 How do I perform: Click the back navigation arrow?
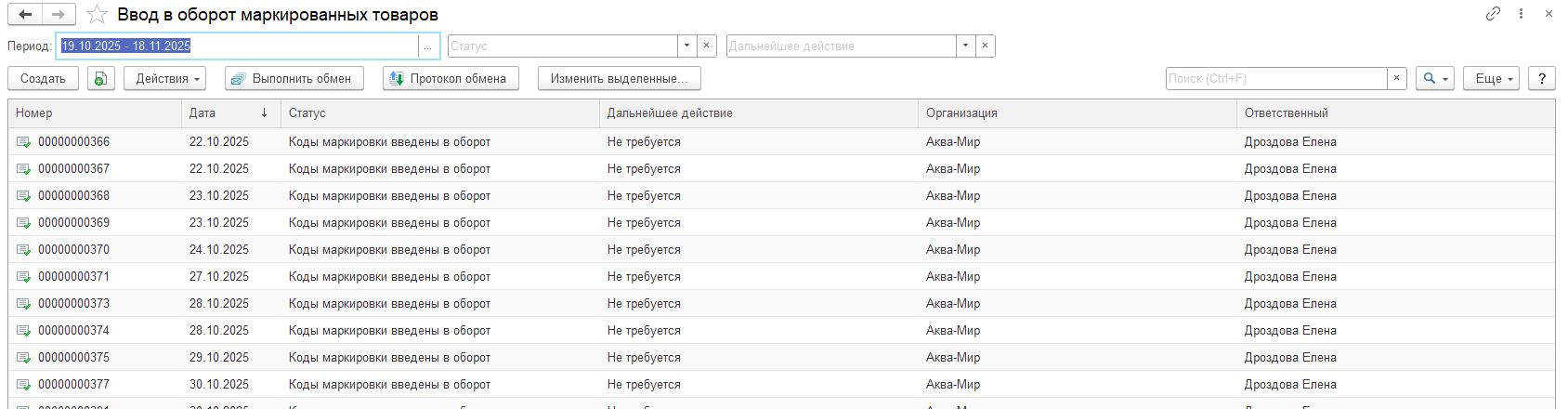point(25,15)
